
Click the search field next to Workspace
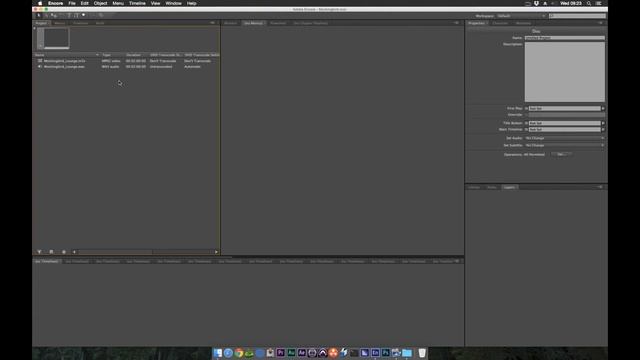coord(577,16)
